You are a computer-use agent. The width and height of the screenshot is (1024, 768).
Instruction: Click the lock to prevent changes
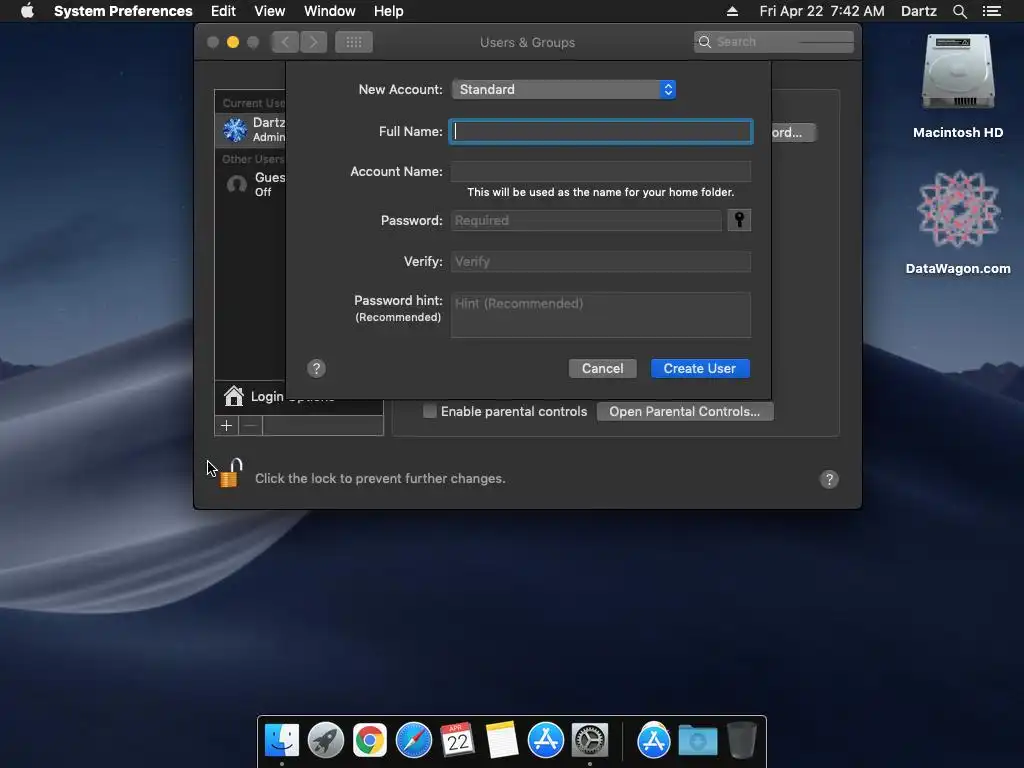click(231, 473)
